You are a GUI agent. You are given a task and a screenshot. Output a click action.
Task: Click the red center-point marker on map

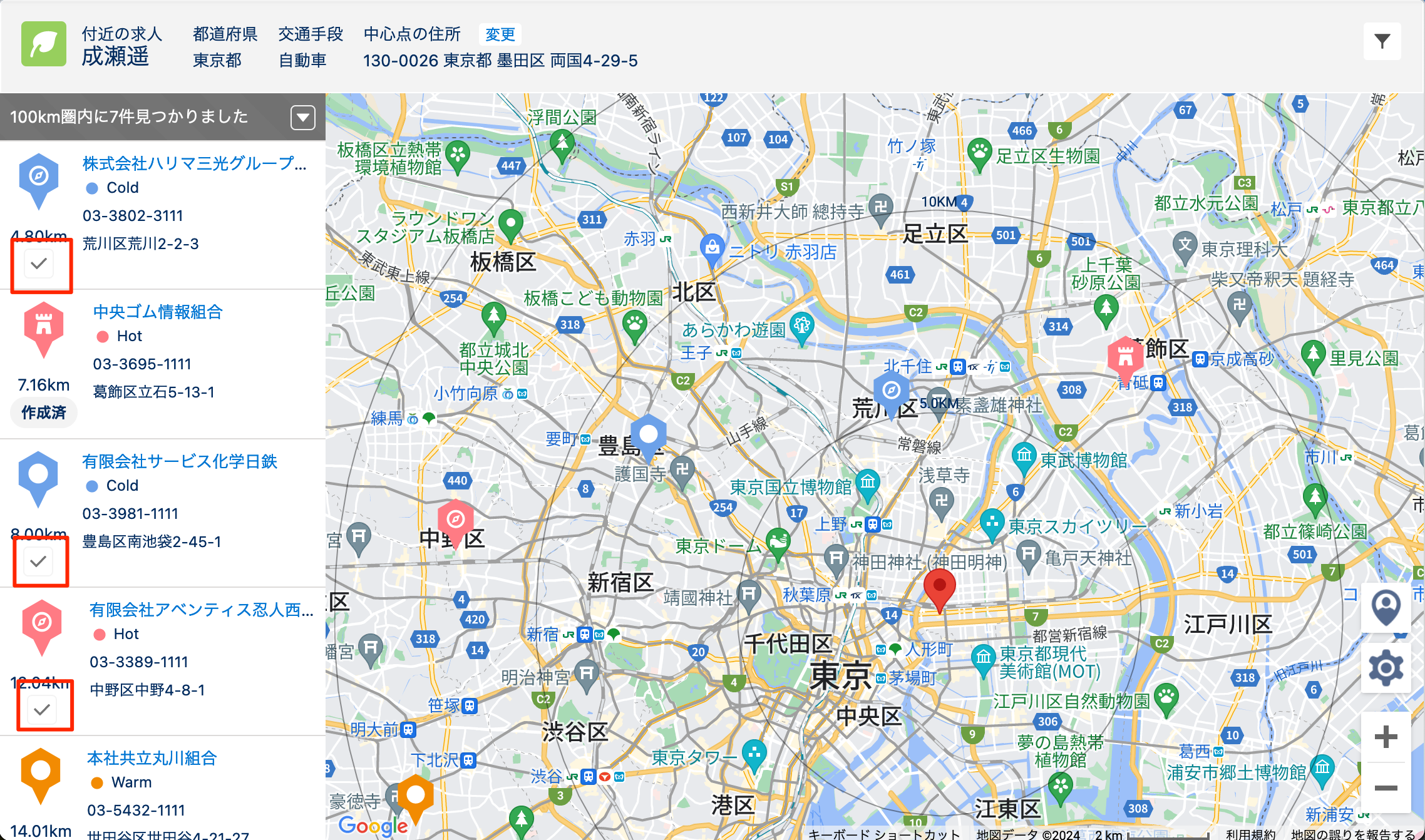940,590
